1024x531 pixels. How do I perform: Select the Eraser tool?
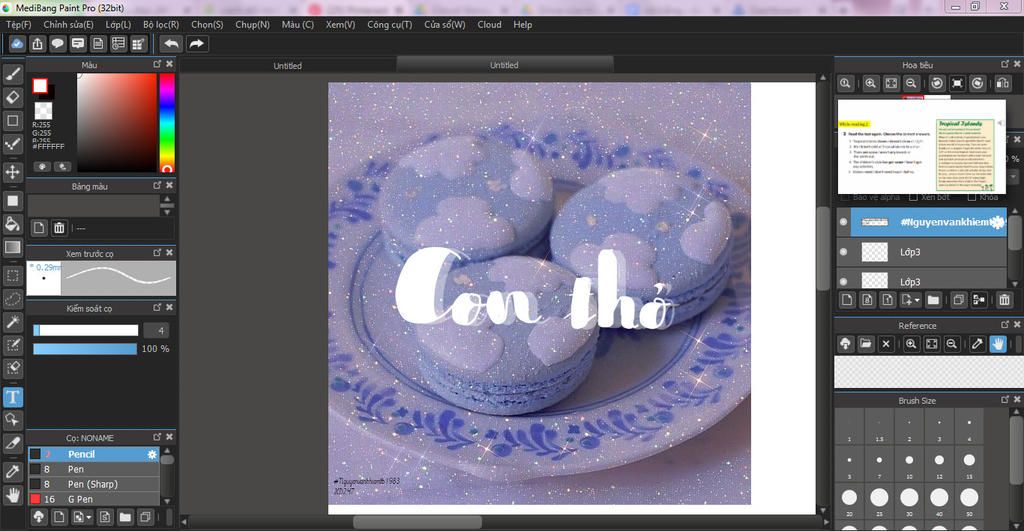coord(12,97)
